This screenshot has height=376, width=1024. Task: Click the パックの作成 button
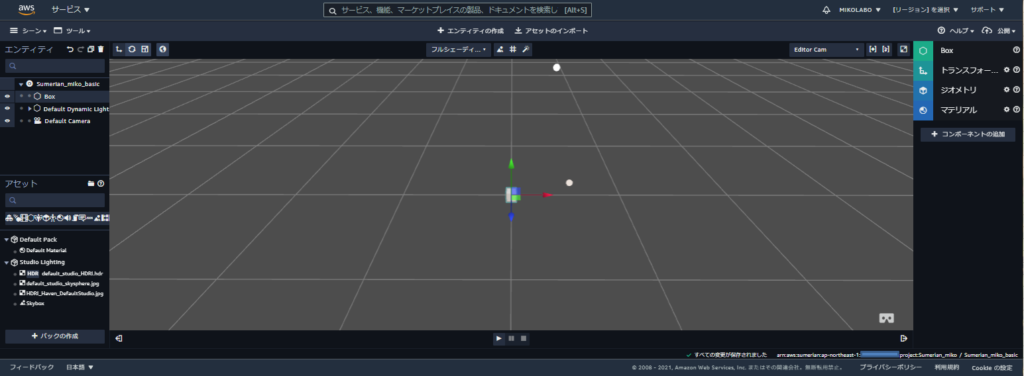(55, 336)
